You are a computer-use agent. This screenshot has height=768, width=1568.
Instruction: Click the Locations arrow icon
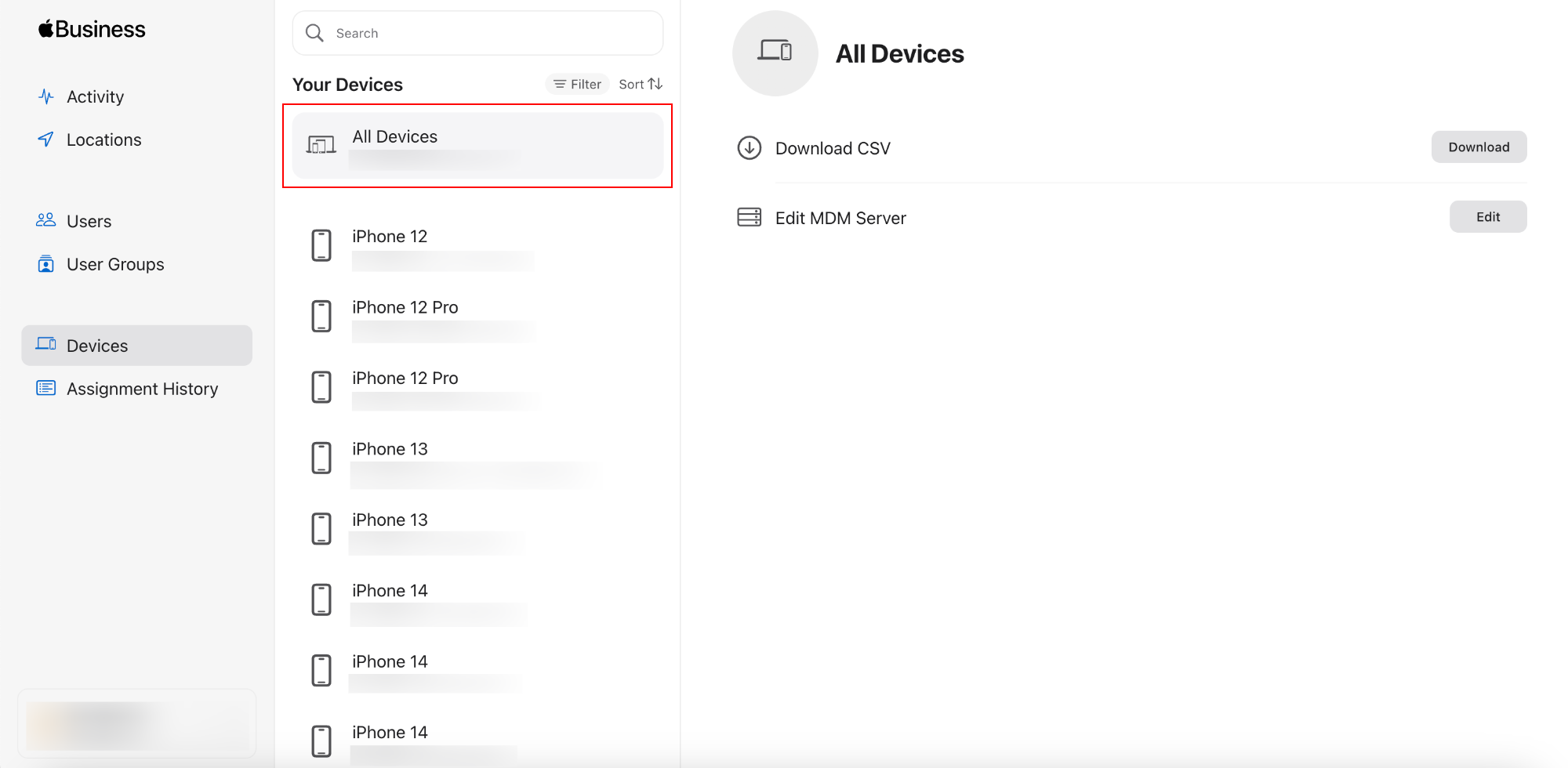(x=46, y=139)
